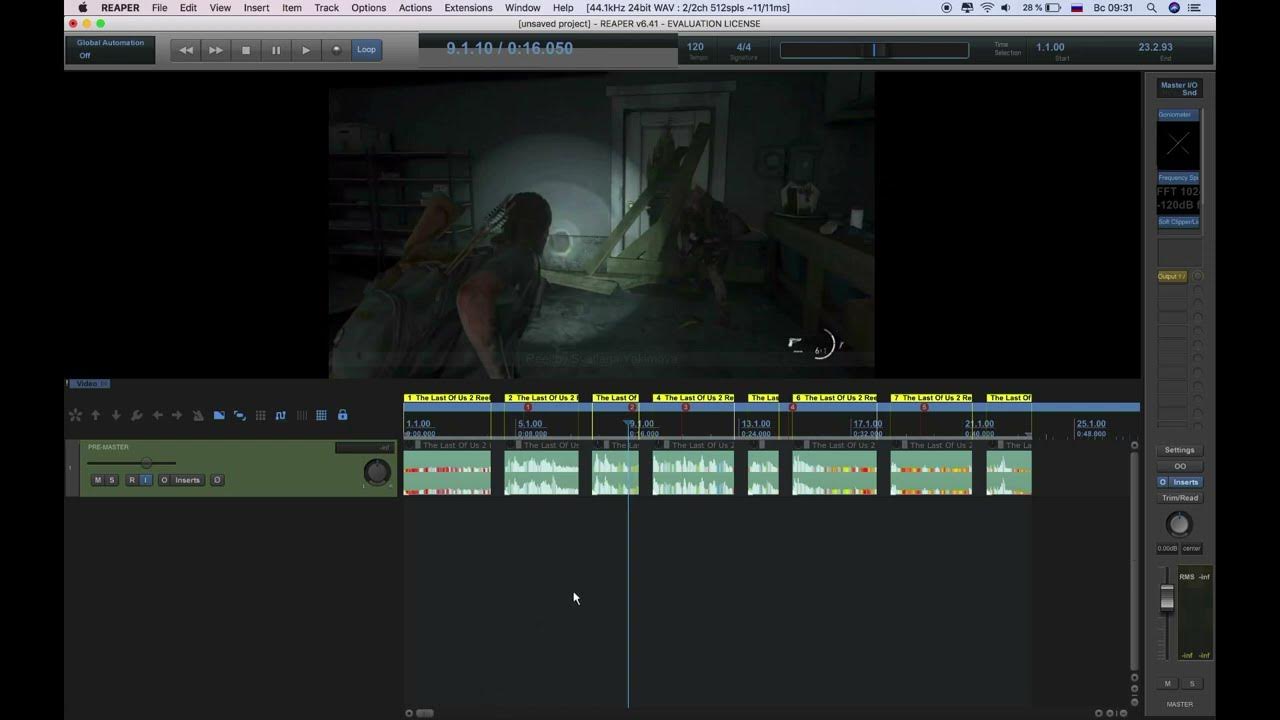Viewport: 1280px width, 720px height.
Task: Click the Redo right-arrow toolbar icon
Action: coord(177,415)
